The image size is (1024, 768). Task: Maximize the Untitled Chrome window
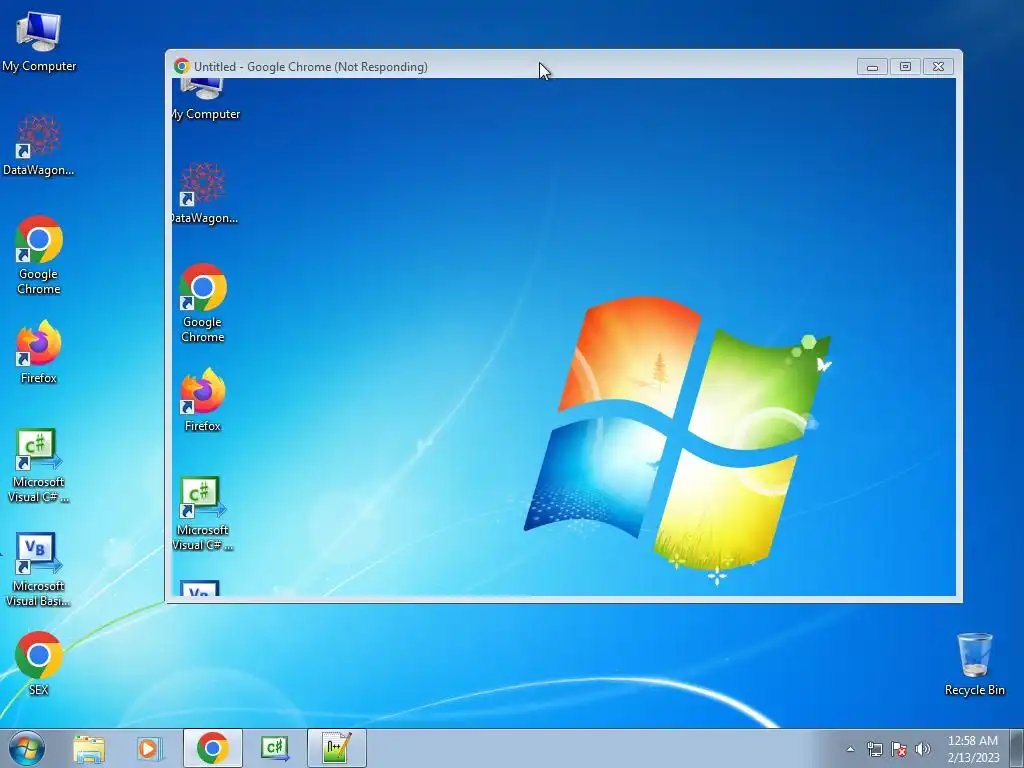(x=905, y=67)
